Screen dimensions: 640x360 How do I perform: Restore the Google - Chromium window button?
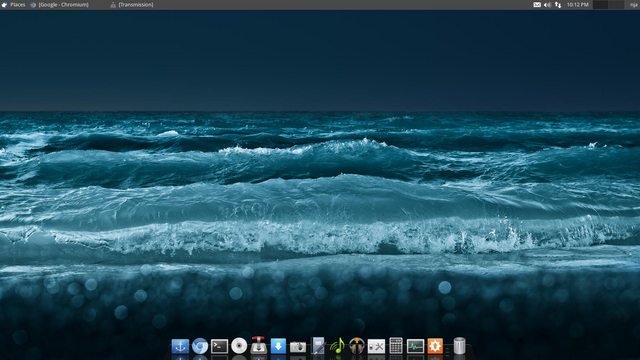[60, 5]
